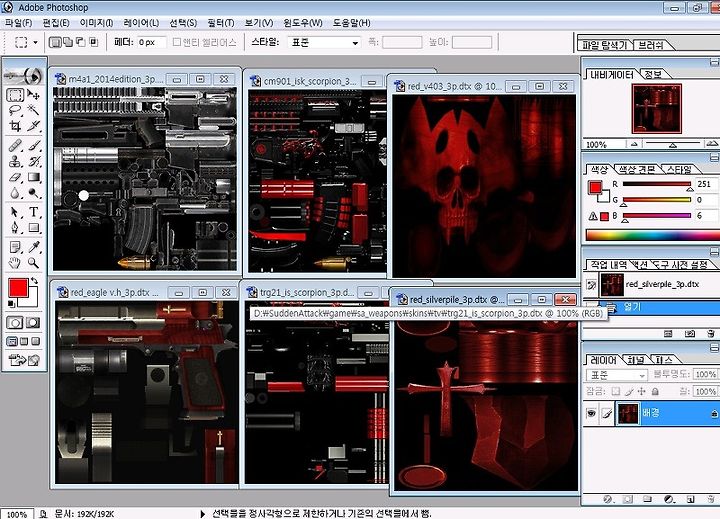
Task: Select the History Brush tool
Action: click(x=33, y=162)
